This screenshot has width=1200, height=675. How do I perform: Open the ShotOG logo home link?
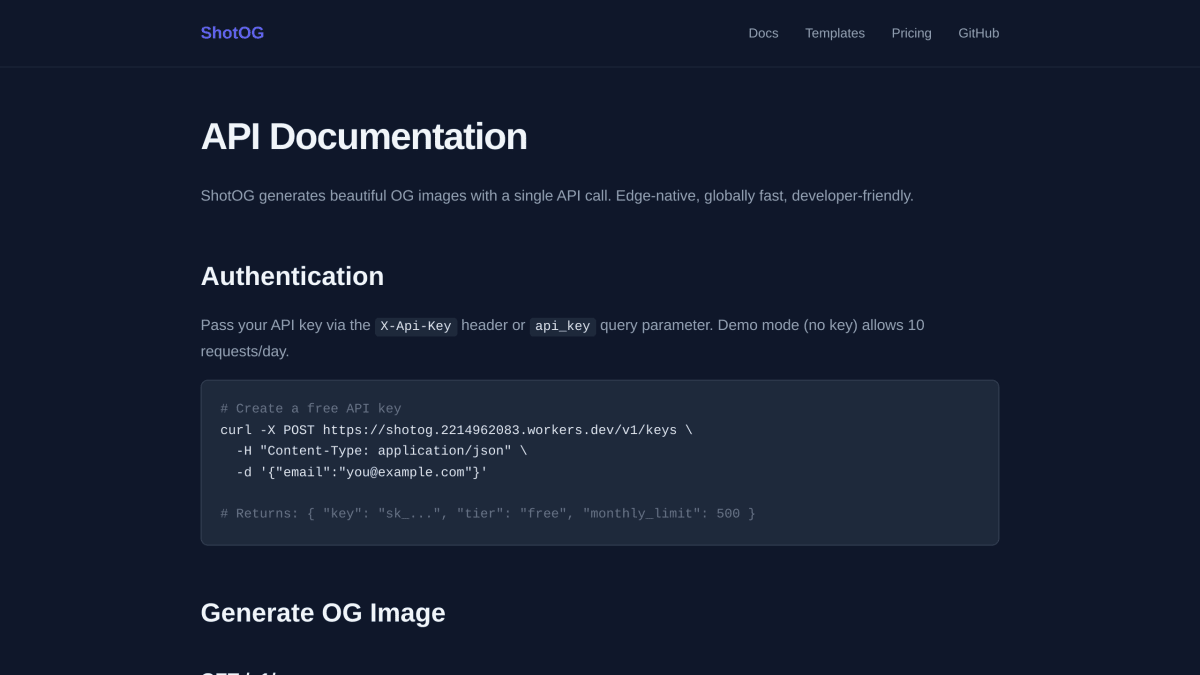(x=232, y=33)
